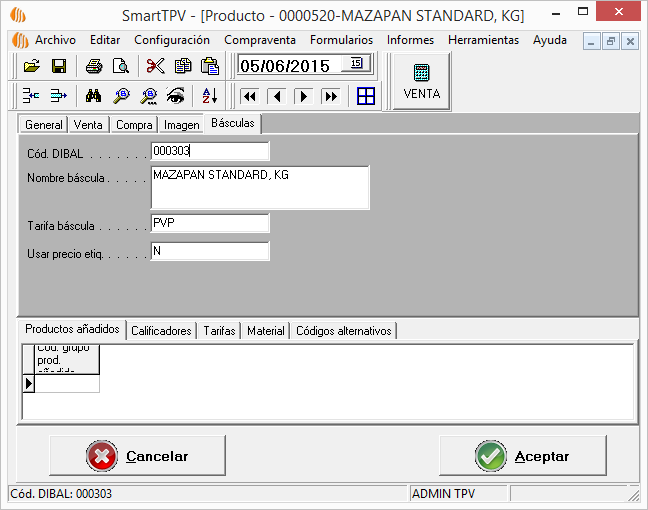Open the Editar menu
The image size is (648, 510).
pyautogui.click(x=105, y=40)
